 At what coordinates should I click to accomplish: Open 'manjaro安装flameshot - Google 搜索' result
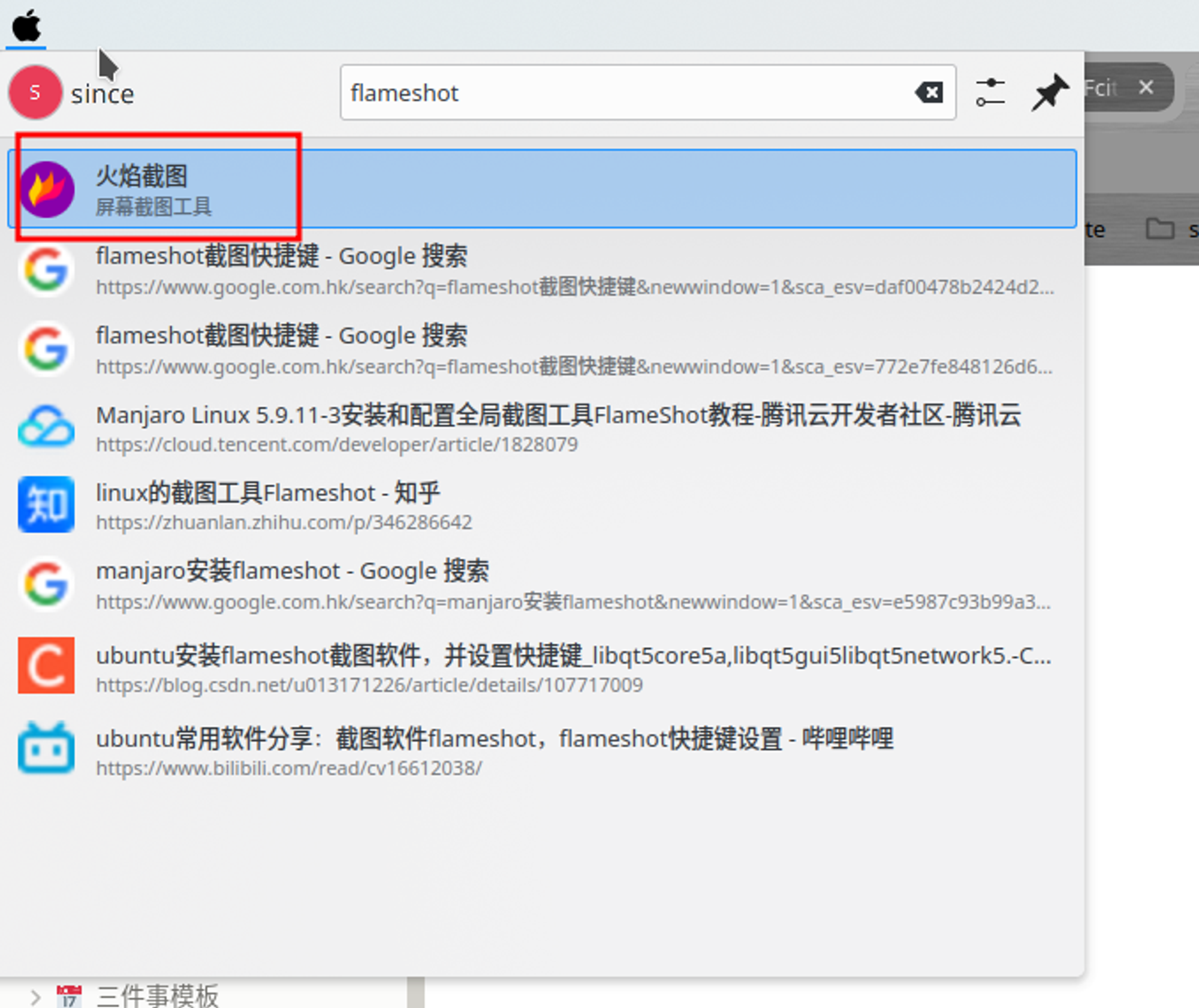point(293,571)
